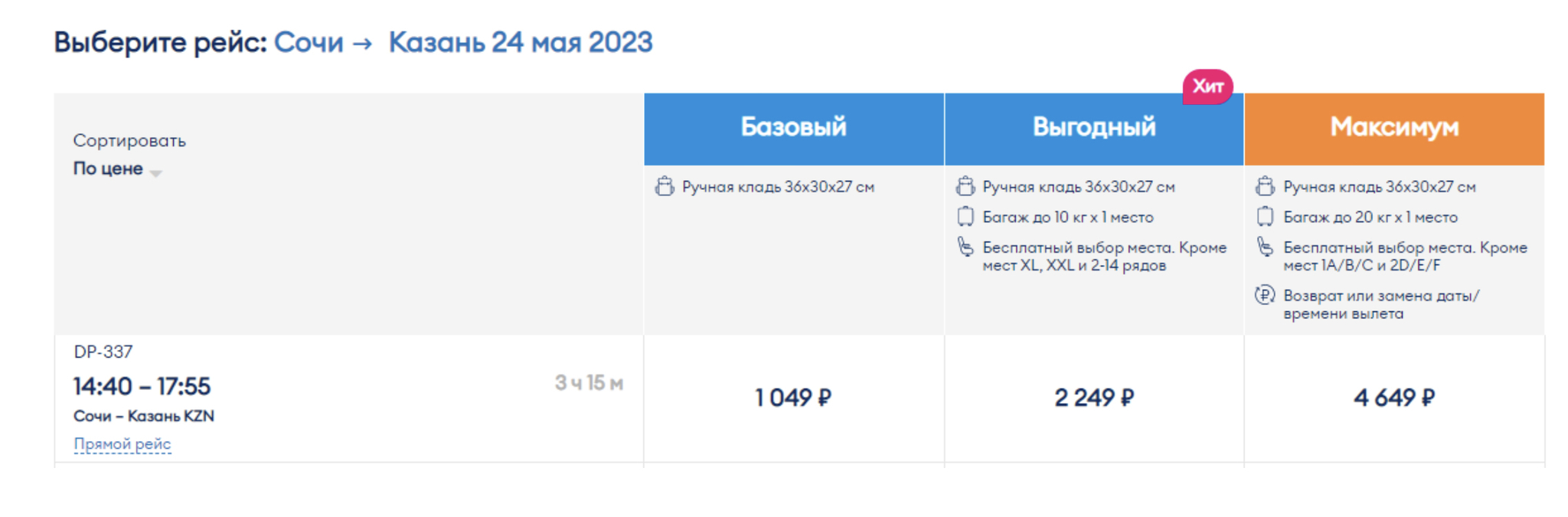This screenshot has height=517, width=1568.
Task: Click the hand luggage icon under Максимум
Action: [x=1265, y=186]
